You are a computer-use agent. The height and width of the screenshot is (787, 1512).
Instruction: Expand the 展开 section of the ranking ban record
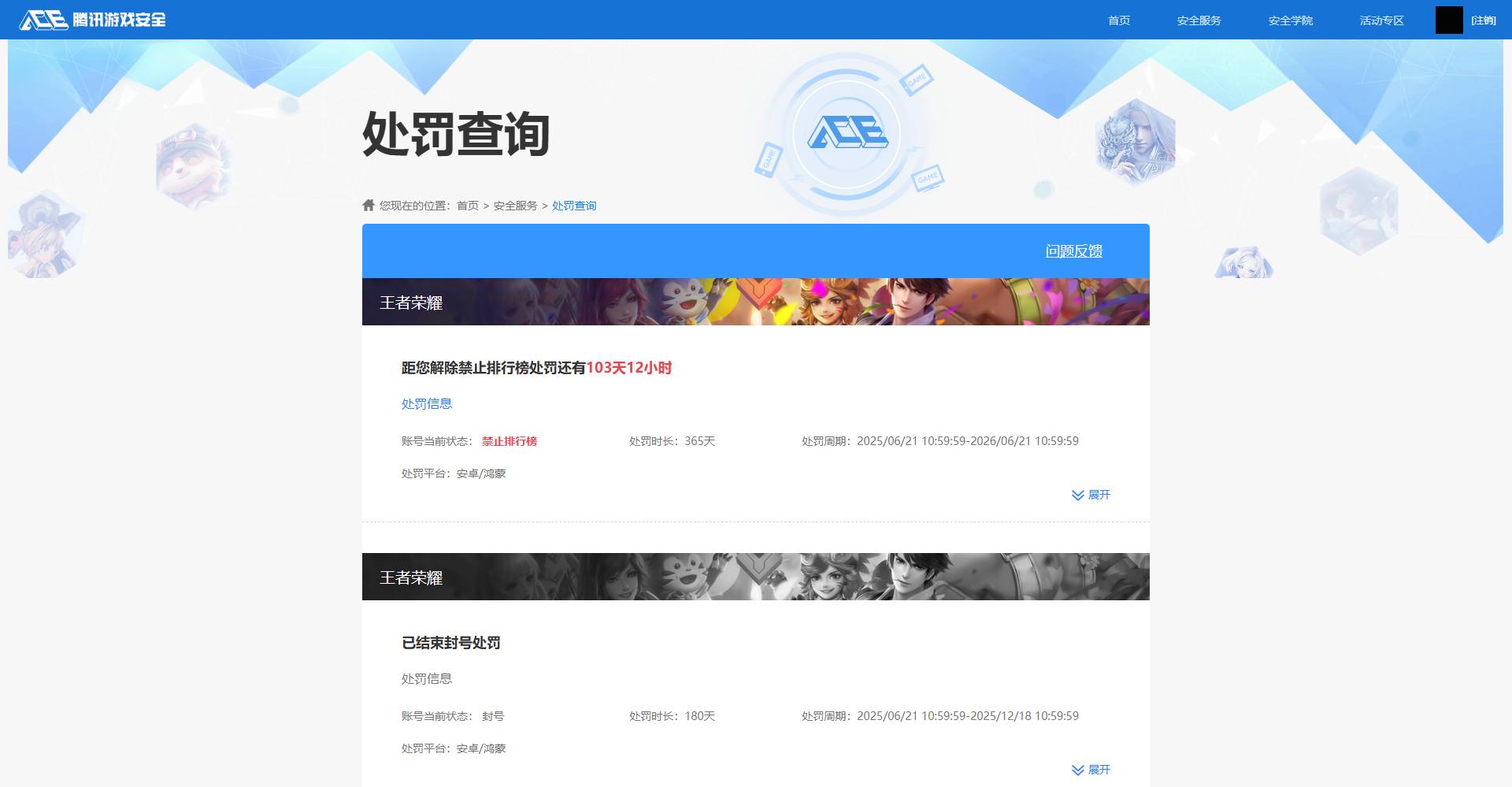click(1099, 495)
